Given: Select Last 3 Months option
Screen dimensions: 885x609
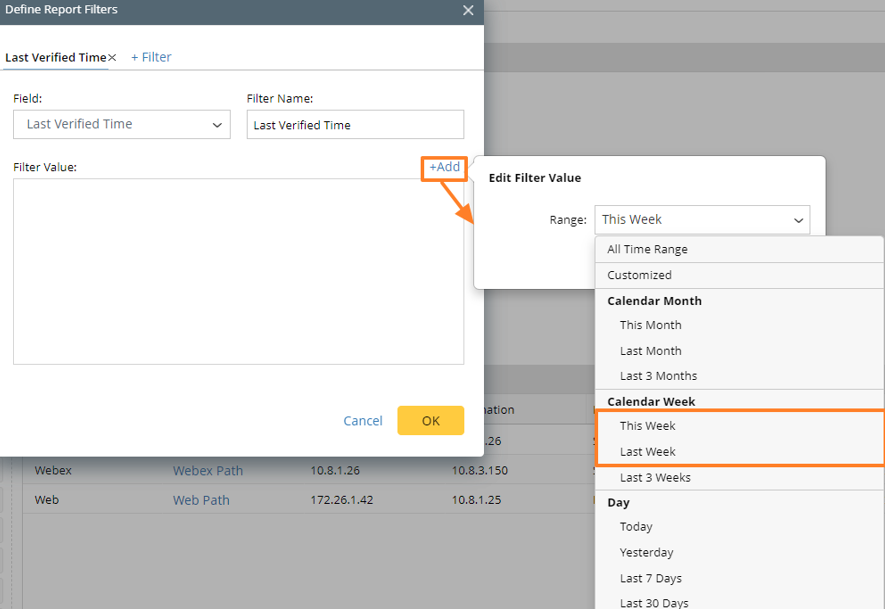Looking at the screenshot, I should [x=739, y=376].
